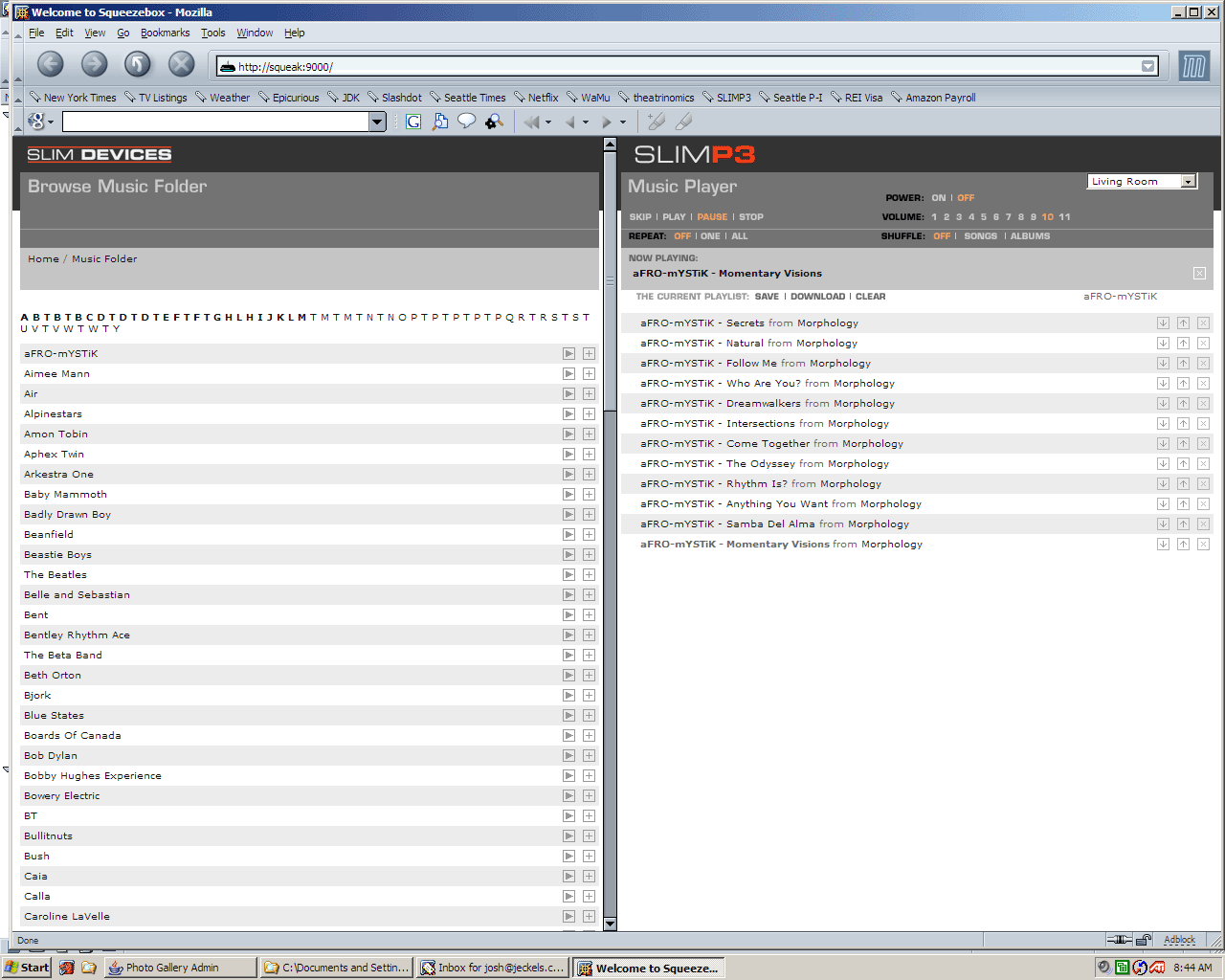The height and width of the screenshot is (980, 1225).
Task: Open the Living Room player dropdown
Action: [x=1188, y=182]
